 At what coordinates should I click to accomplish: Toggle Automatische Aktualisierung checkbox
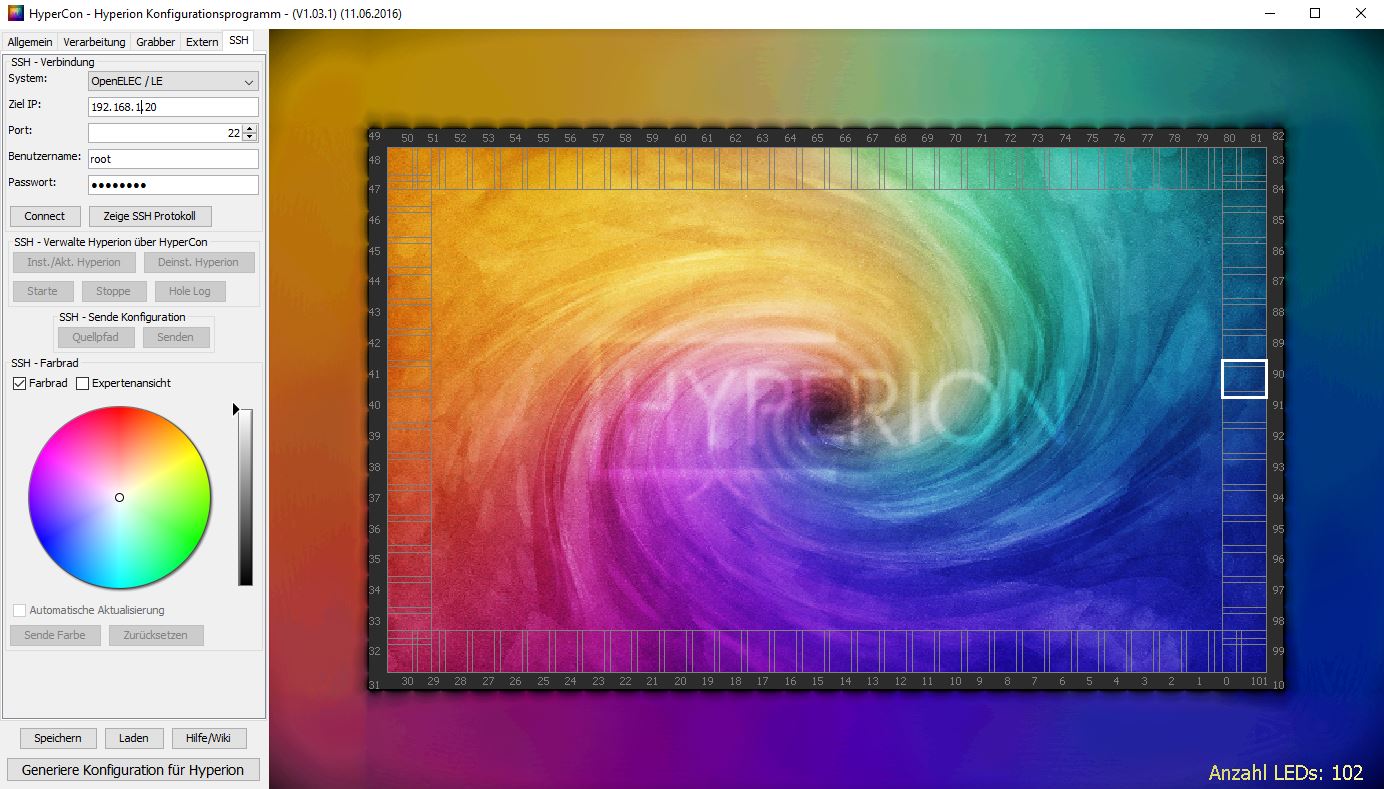[20, 610]
